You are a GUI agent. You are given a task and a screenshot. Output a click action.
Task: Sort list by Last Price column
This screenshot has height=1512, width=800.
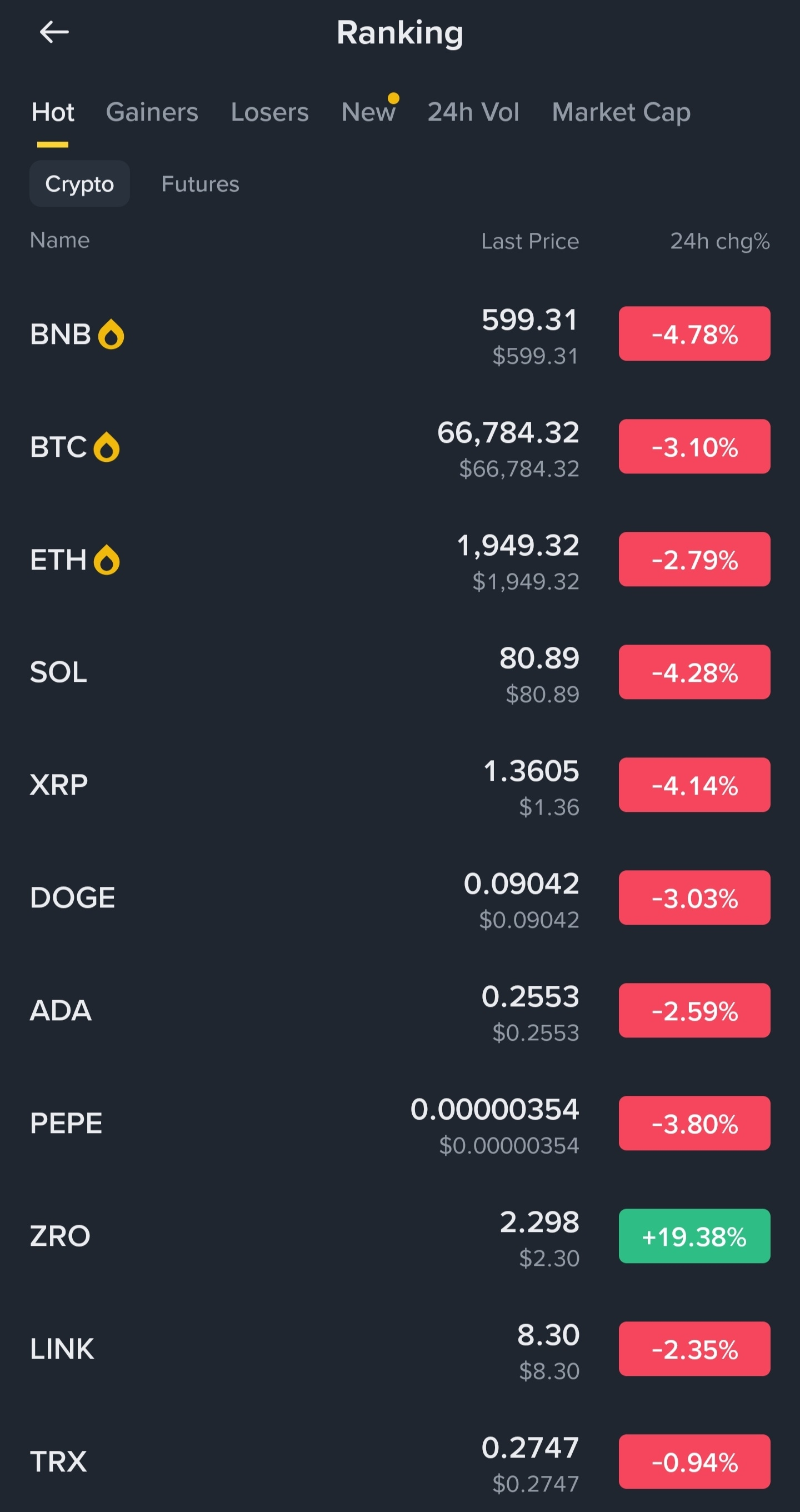(x=529, y=241)
